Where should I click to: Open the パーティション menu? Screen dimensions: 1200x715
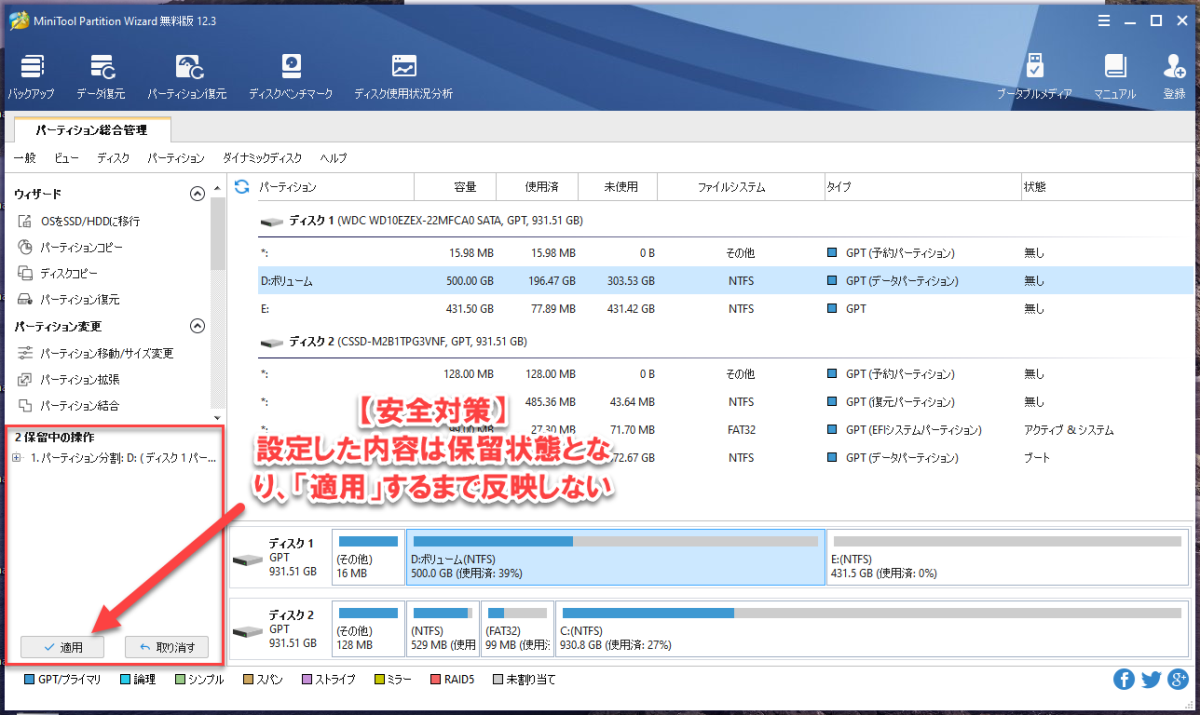click(175, 158)
